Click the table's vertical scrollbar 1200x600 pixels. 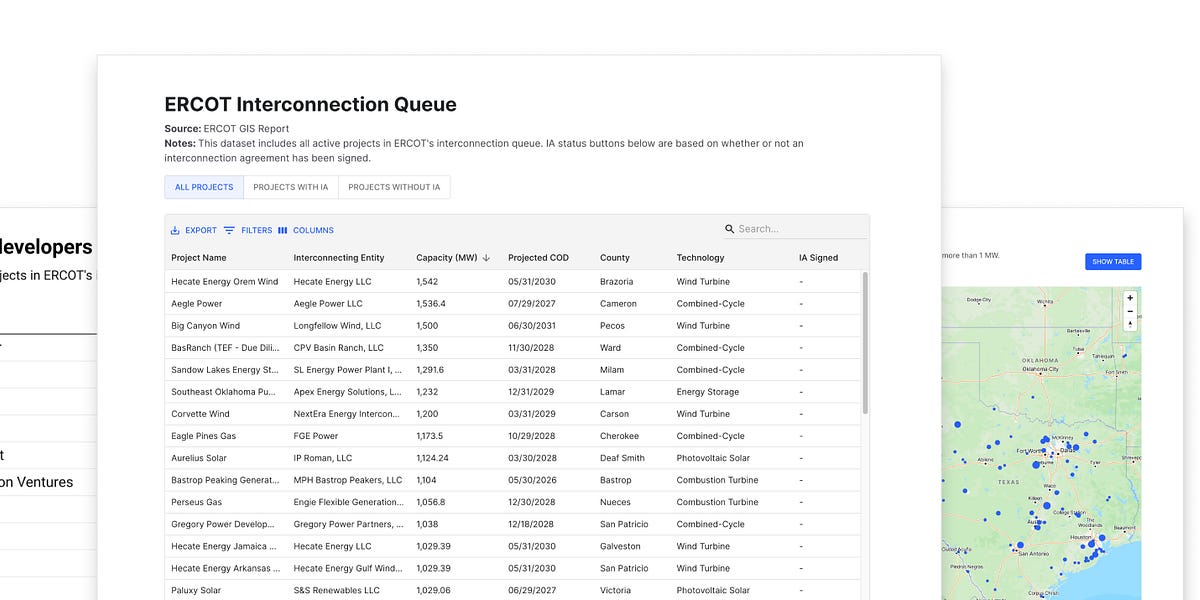tap(865, 343)
